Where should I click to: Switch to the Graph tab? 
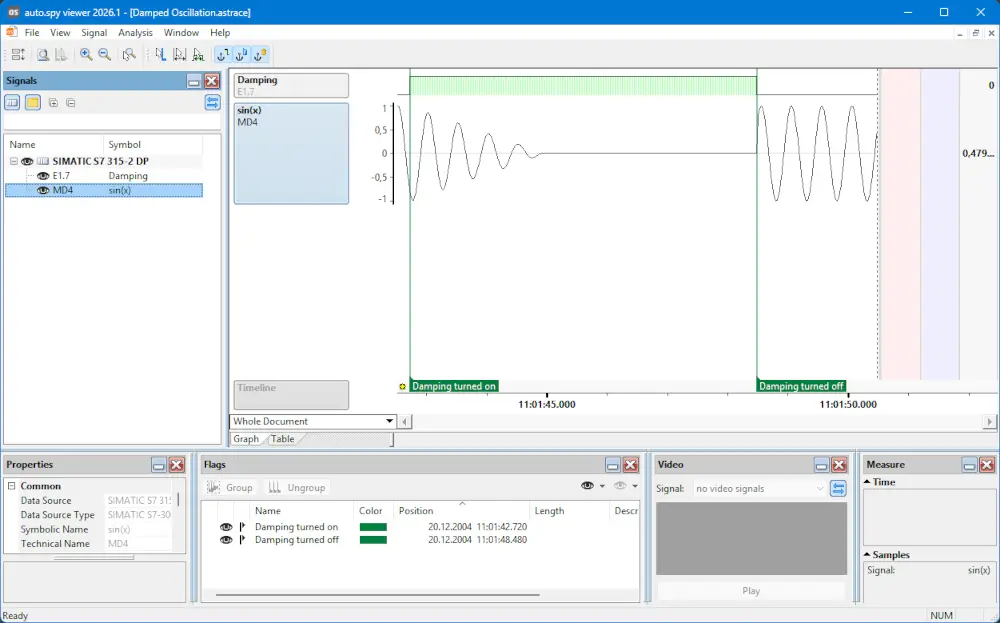coord(246,439)
